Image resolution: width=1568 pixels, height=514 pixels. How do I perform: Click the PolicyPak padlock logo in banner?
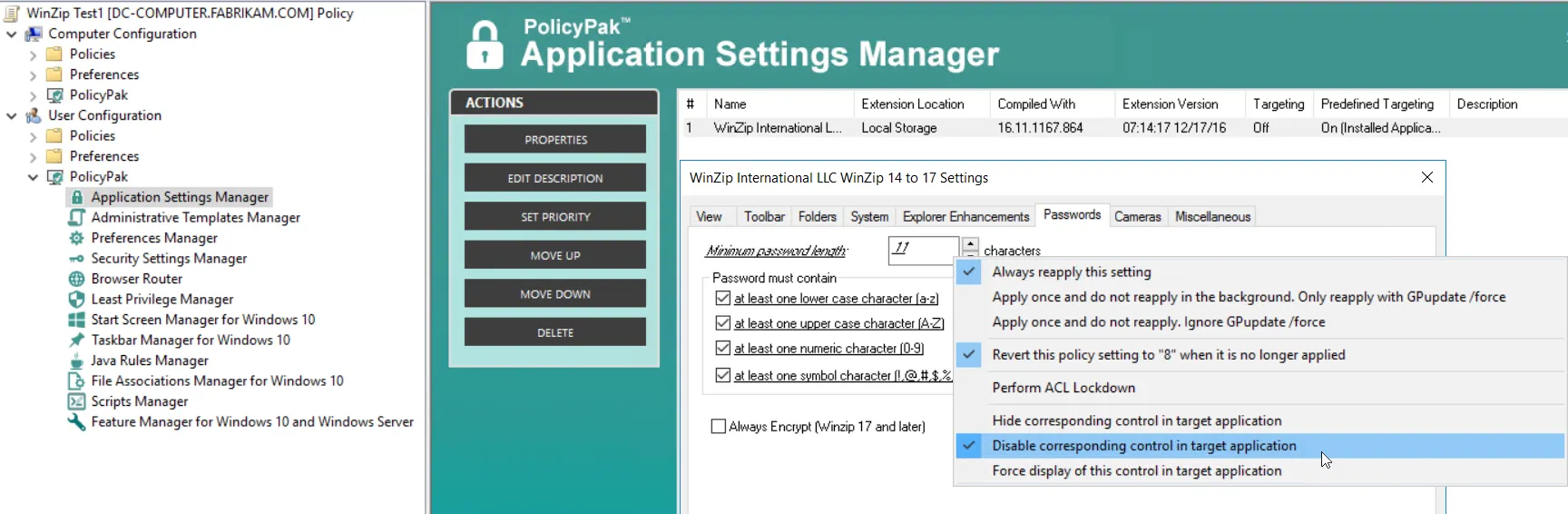tap(485, 45)
